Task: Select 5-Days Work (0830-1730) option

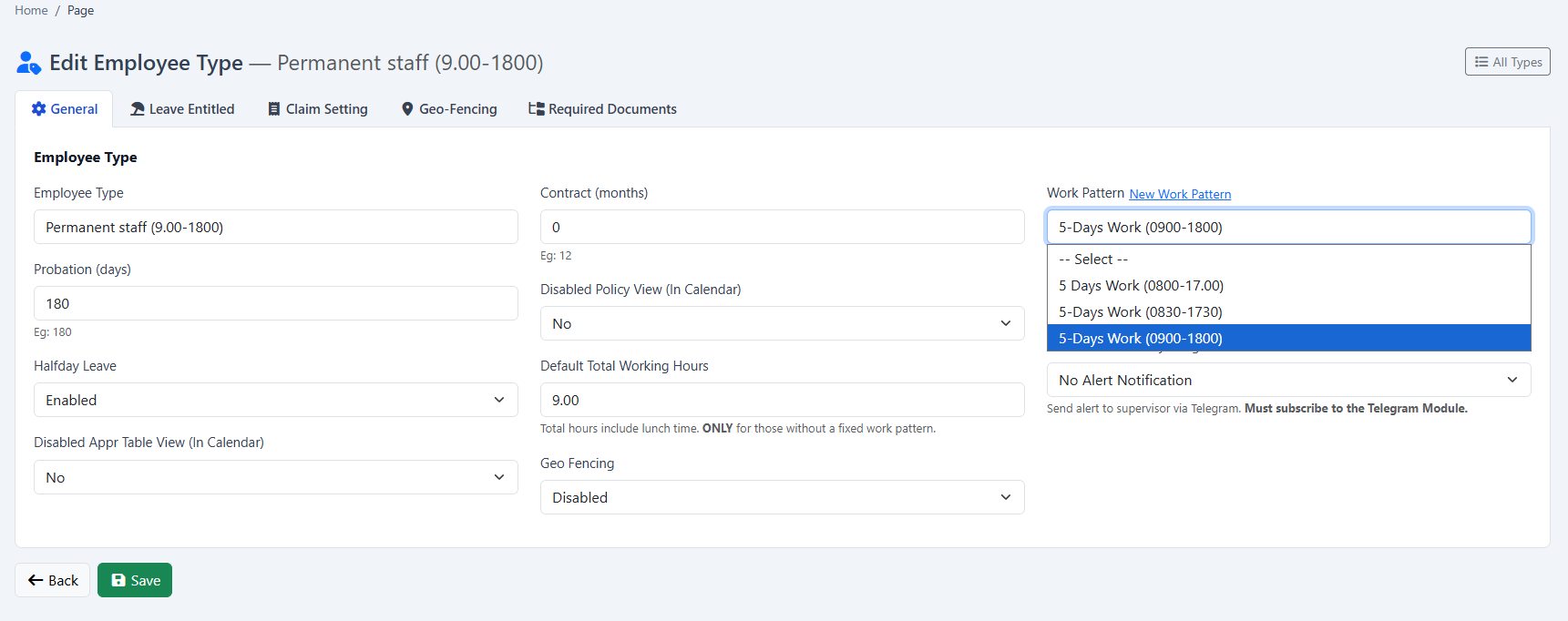Action: [x=1288, y=312]
